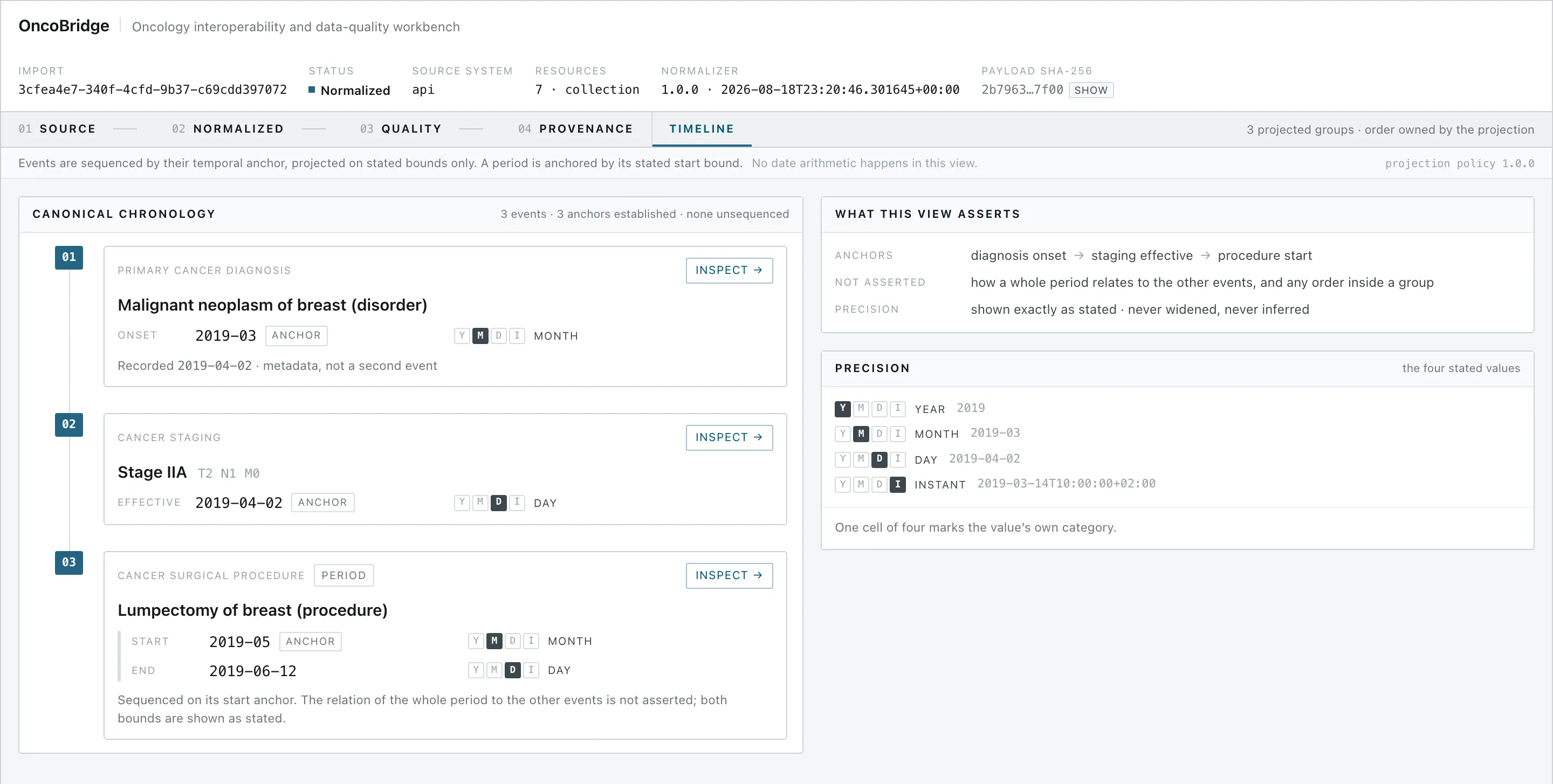Click the highlighted D cell in the Precision DAY row
This screenshot has height=784, width=1553.
click(x=879, y=459)
